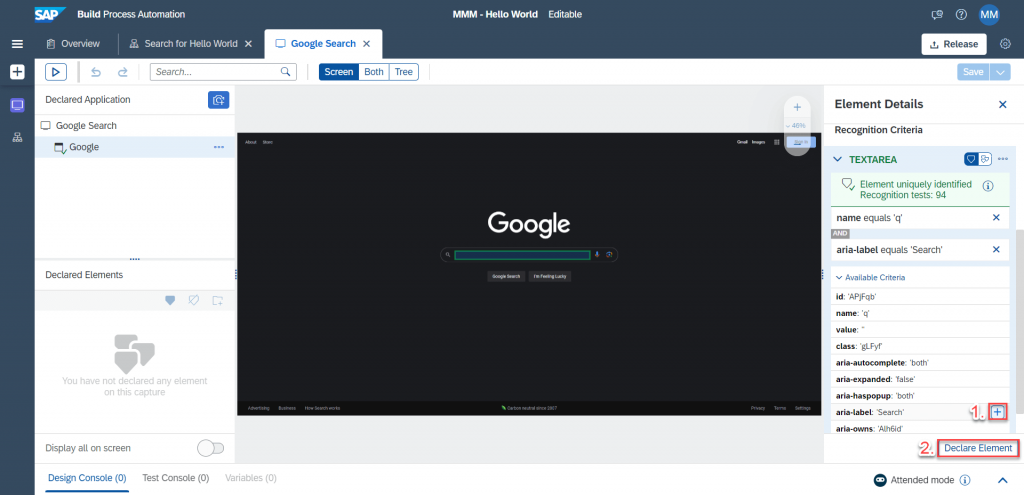This screenshot has width=1024, height=495.
Task: Click the SAP logo
Action: (50, 14)
